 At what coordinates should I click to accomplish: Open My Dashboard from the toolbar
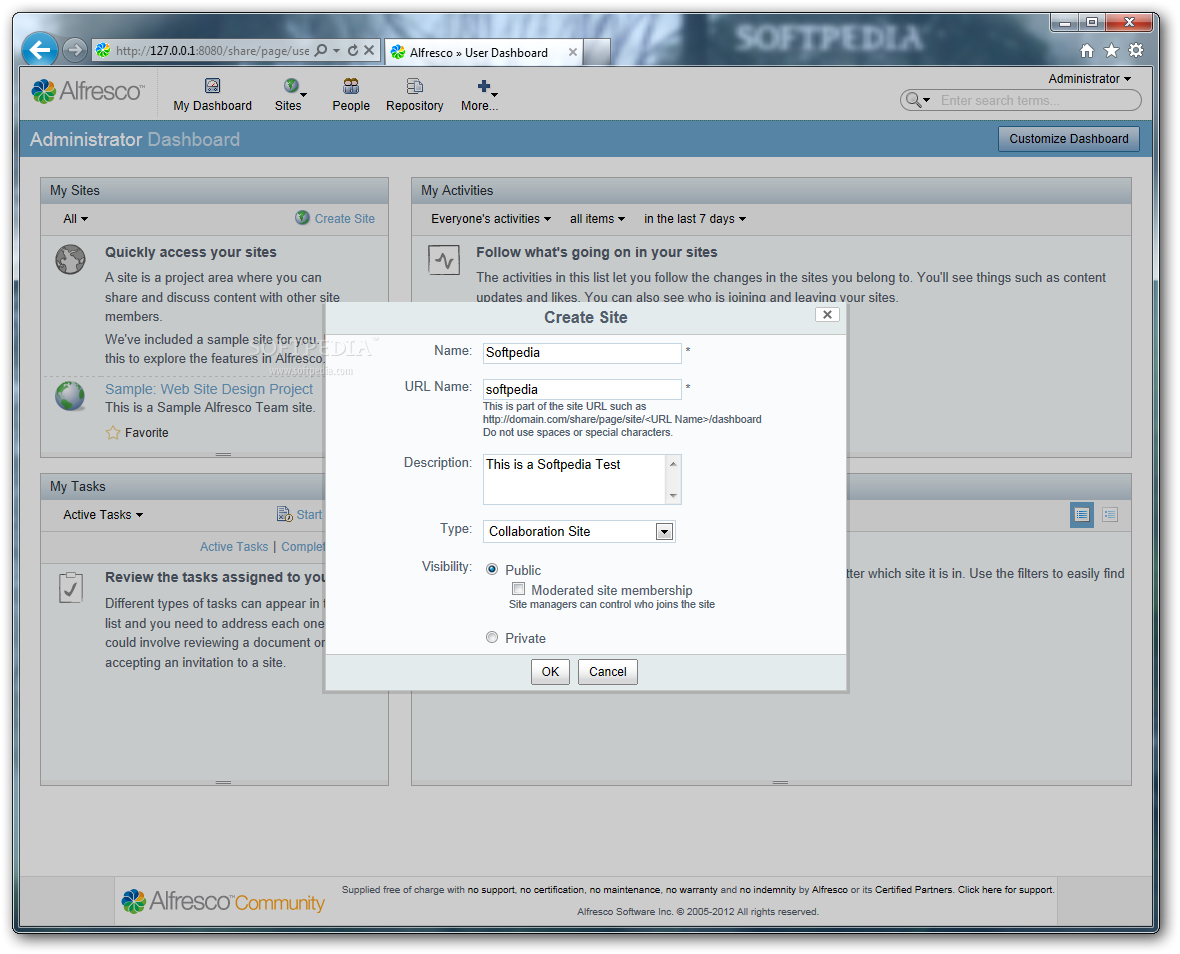point(212,95)
